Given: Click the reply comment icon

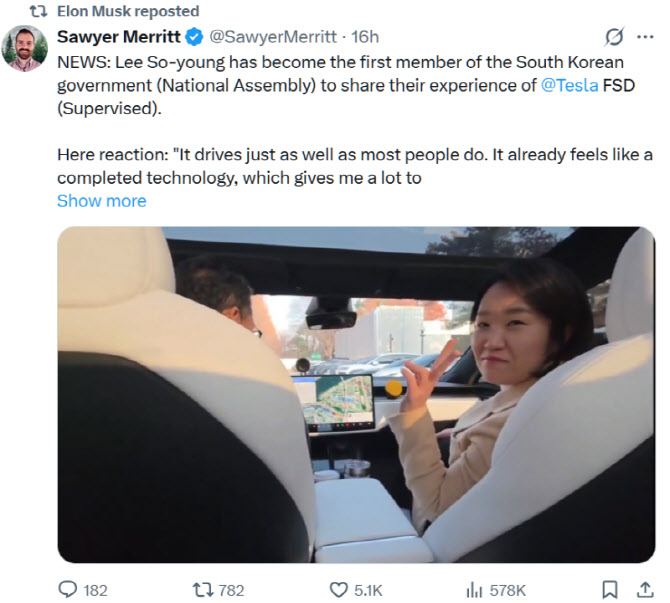Looking at the screenshot, I should 69,589.
